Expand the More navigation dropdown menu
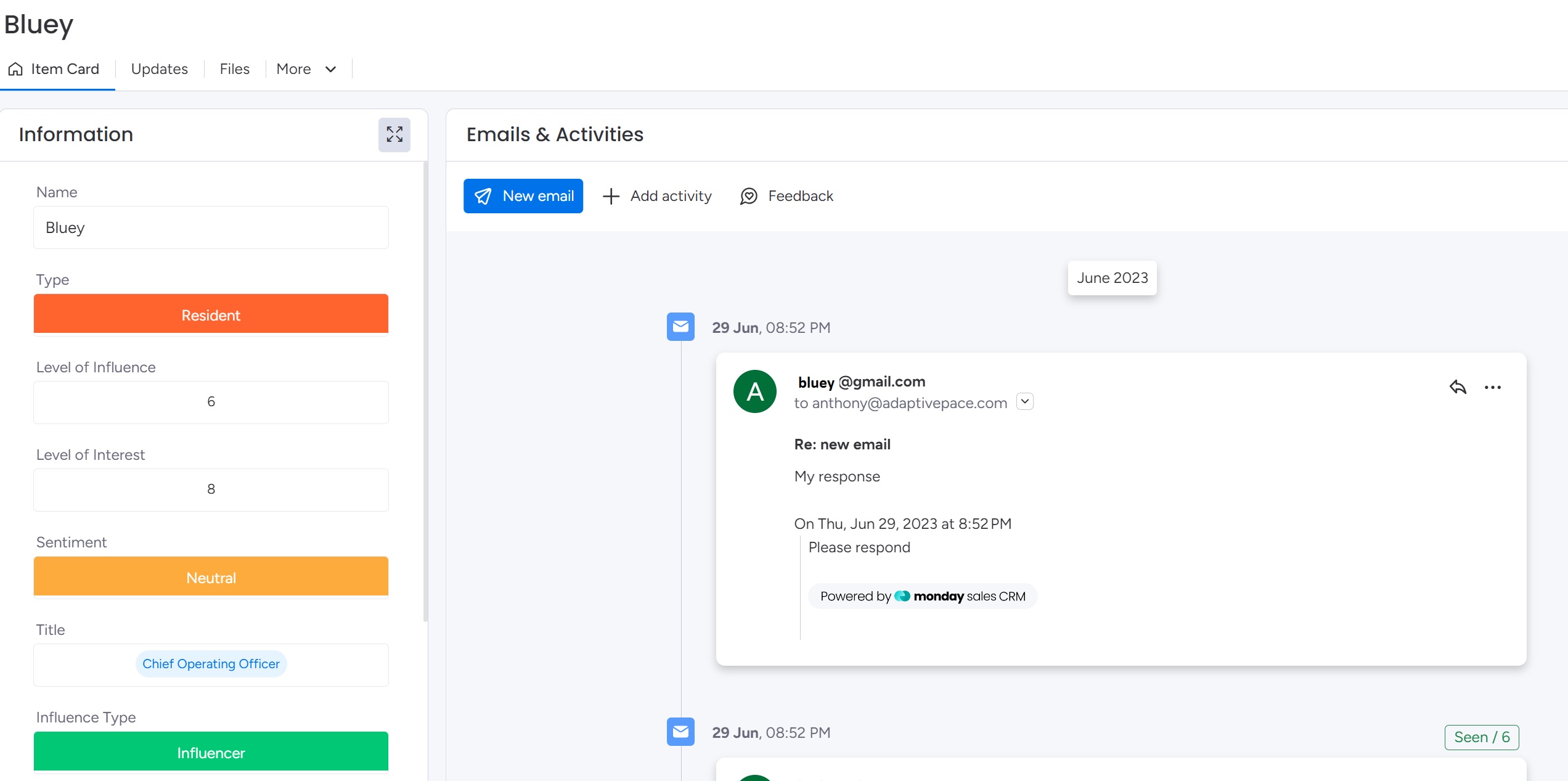 coord(305,68)
